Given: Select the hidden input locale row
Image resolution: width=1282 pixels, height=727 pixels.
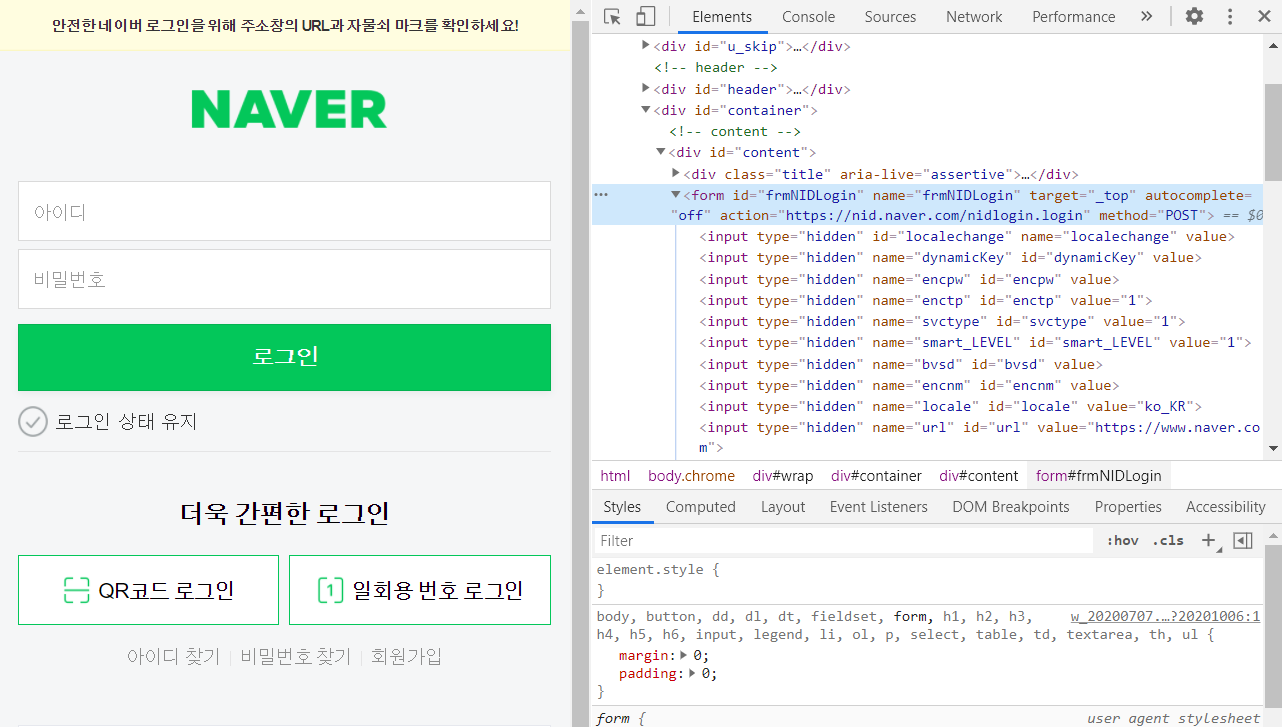Looking at the screenshot, I should pos(950,407).
